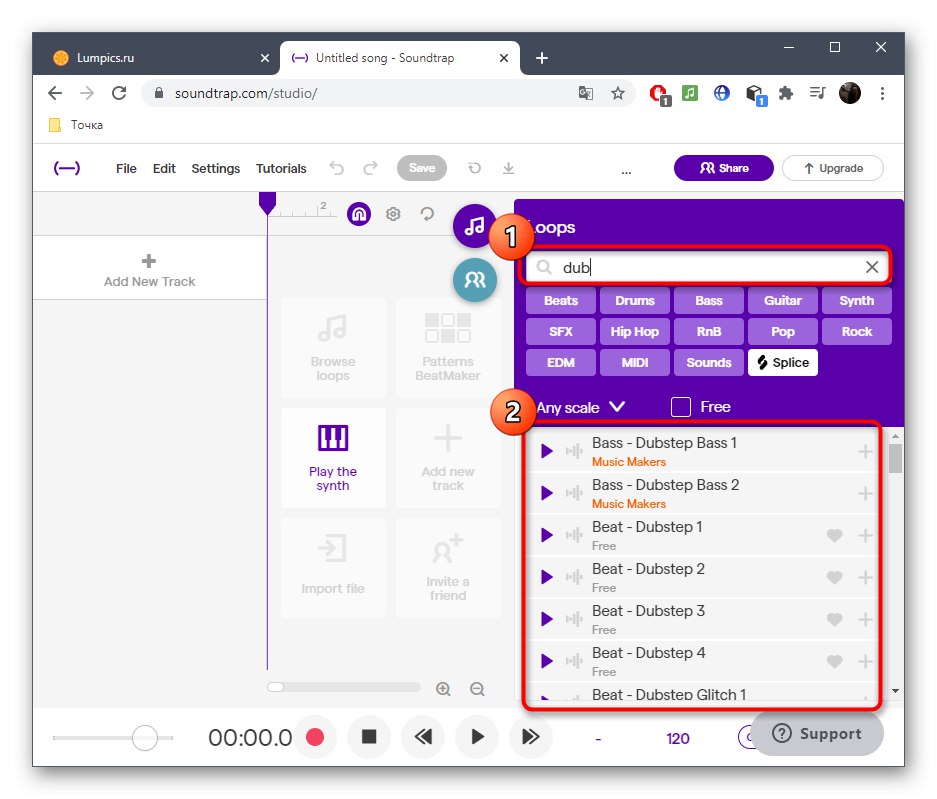Open the three-dots more options
This screenshot has width=937, height=799.
(626, 172)
